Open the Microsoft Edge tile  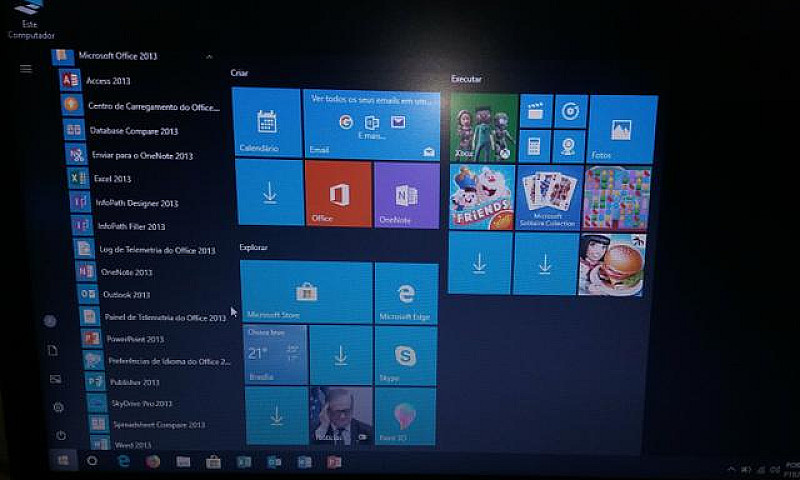(x=406, y=294)
